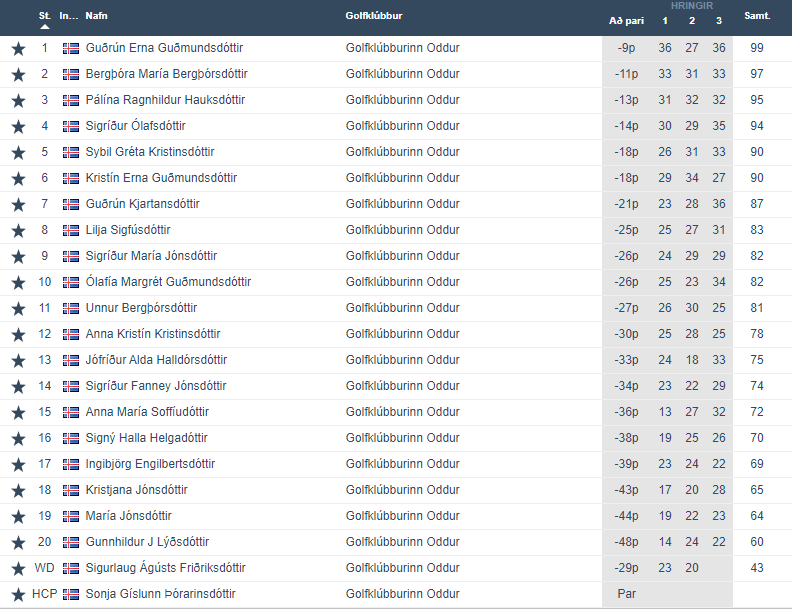Star favorite María Jónsdóttir

(x=19, y=517)
